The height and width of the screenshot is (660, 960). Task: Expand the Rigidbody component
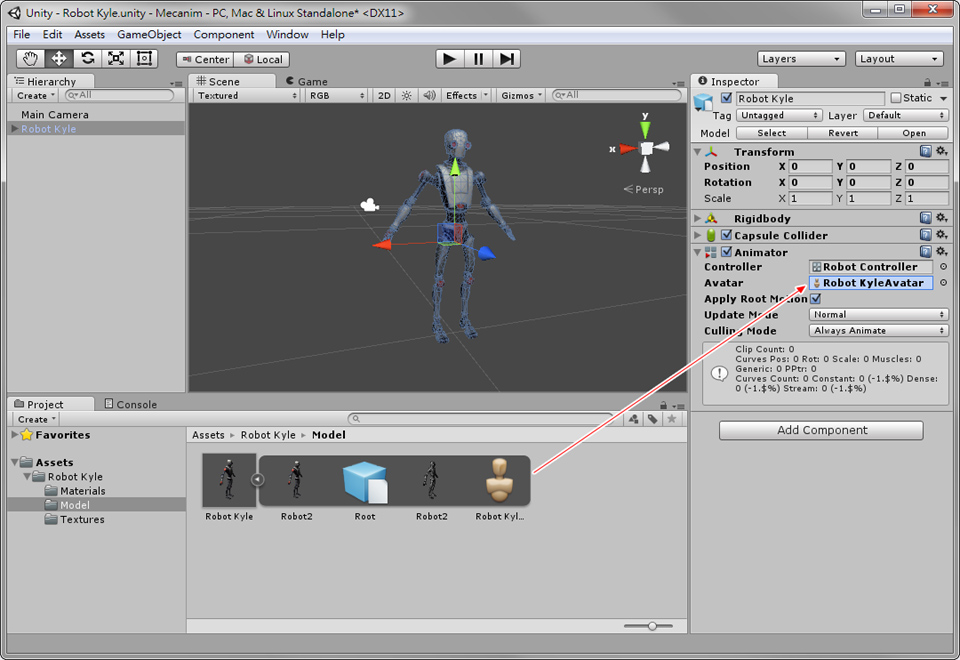point(698,218)
